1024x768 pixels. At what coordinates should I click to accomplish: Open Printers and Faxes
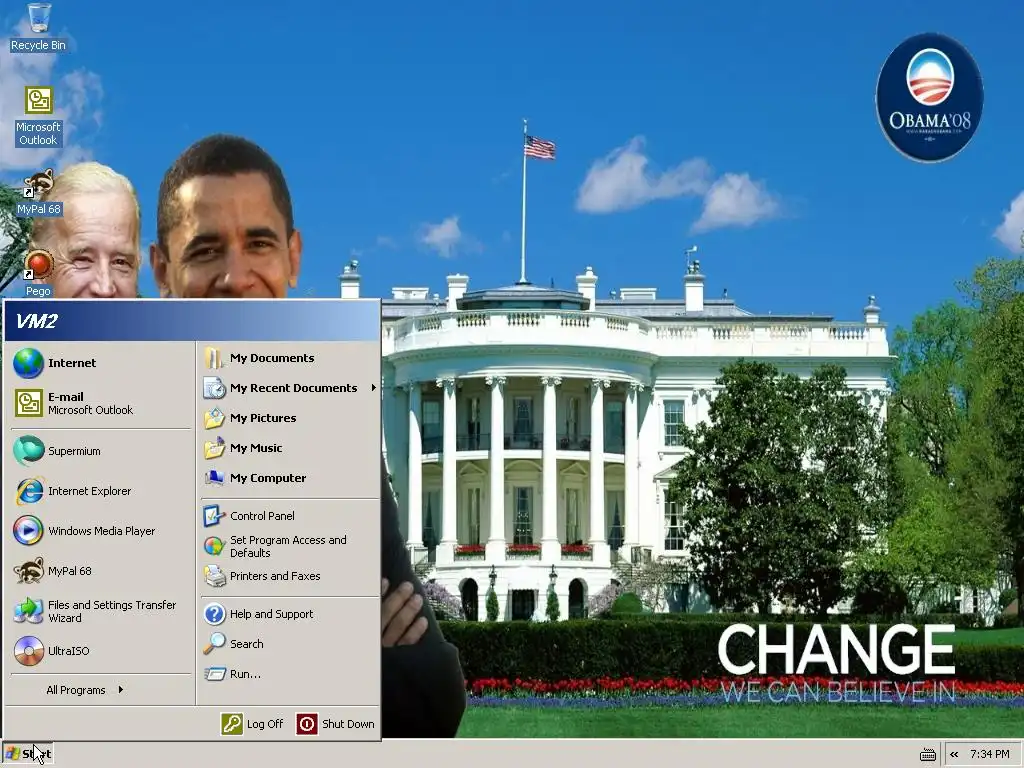(290, 576)
